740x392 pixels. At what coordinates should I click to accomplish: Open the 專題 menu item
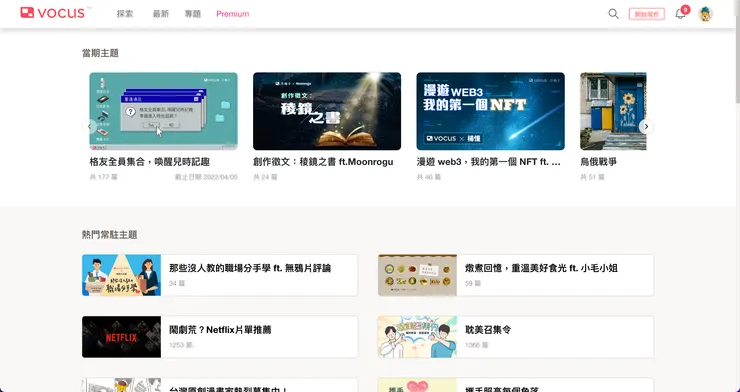pyautogui.click(x=193, y=14)
